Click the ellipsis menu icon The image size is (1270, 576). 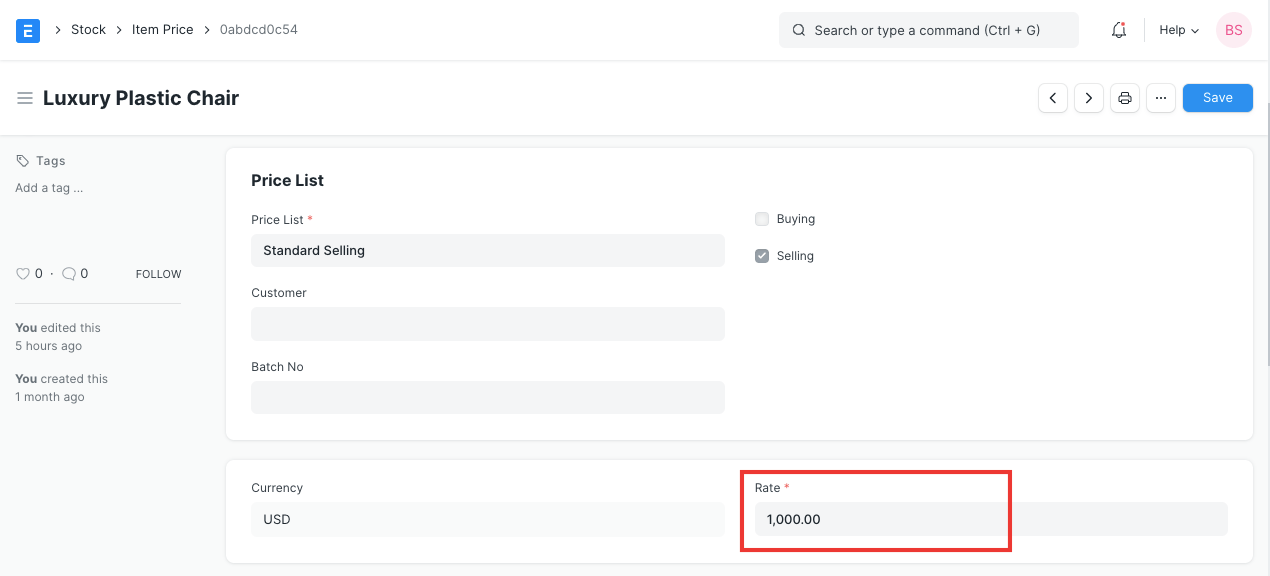[1160, 97]
